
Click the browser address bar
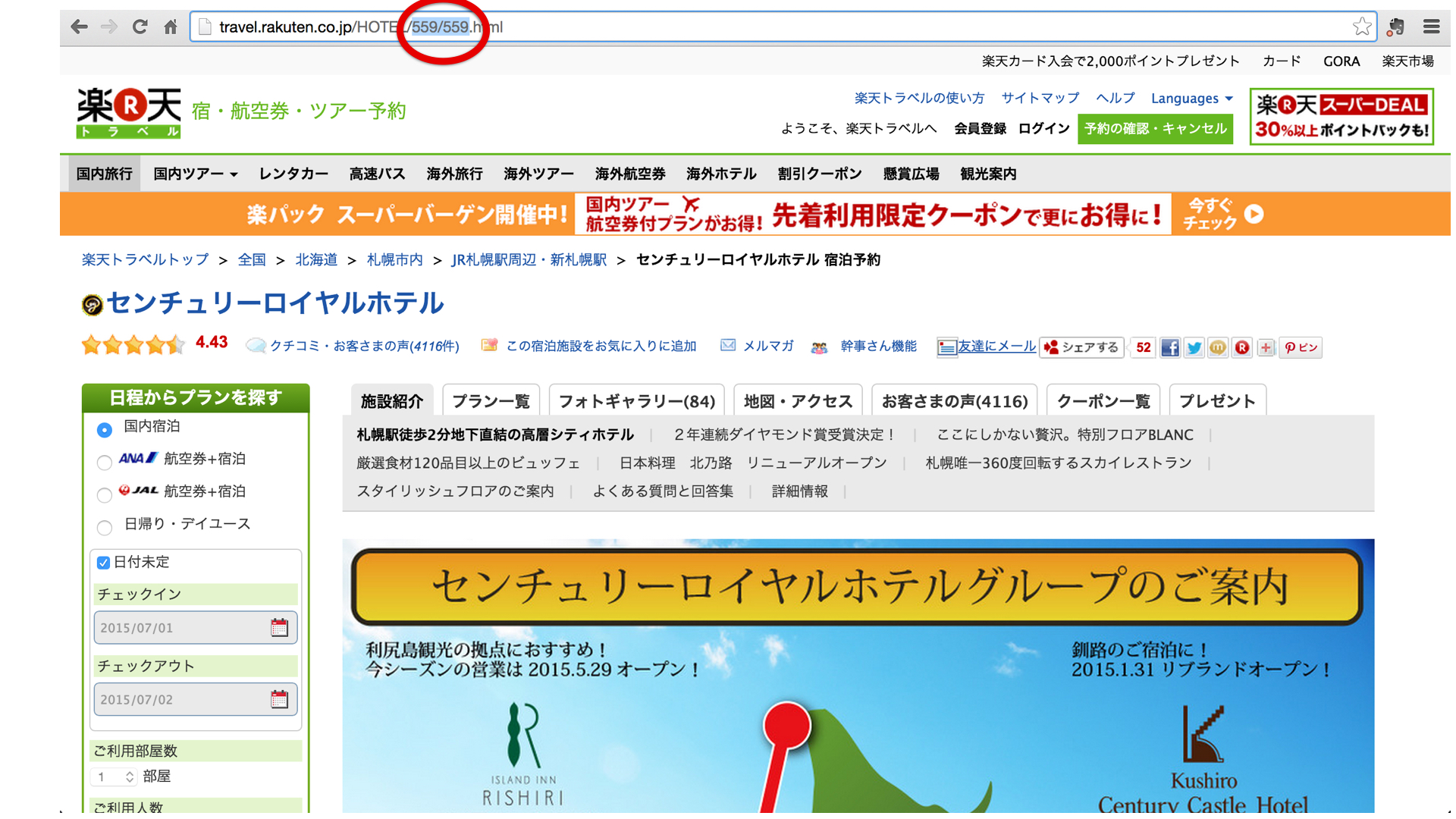[781, 27]
